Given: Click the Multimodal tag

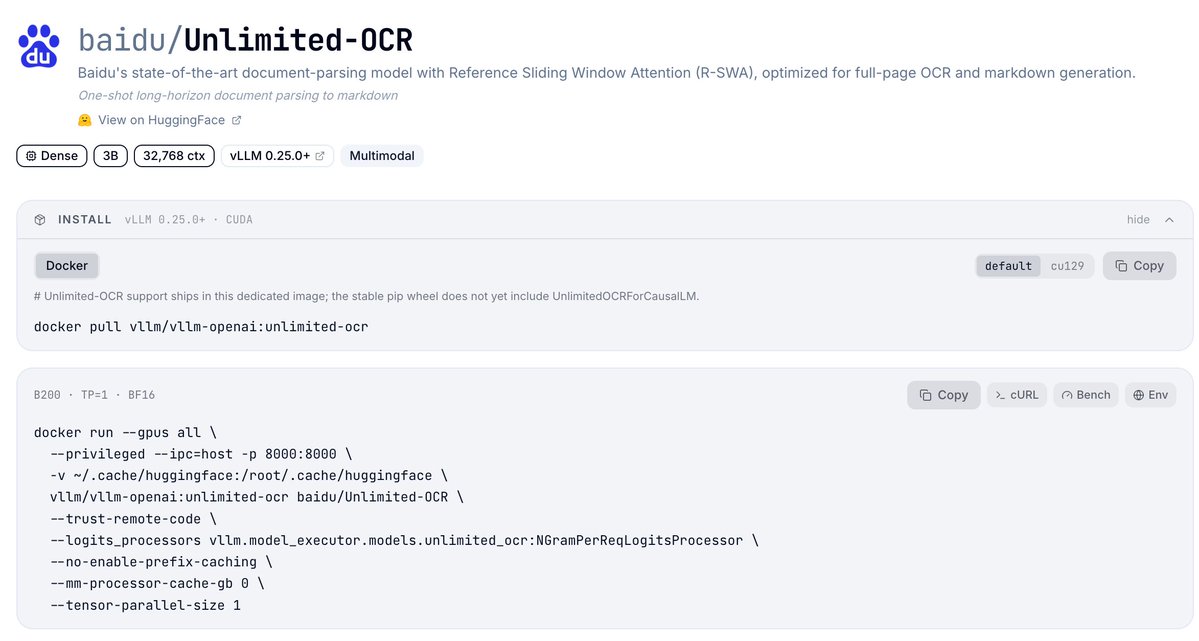Looking at the screenshot, I should [382, 156].
